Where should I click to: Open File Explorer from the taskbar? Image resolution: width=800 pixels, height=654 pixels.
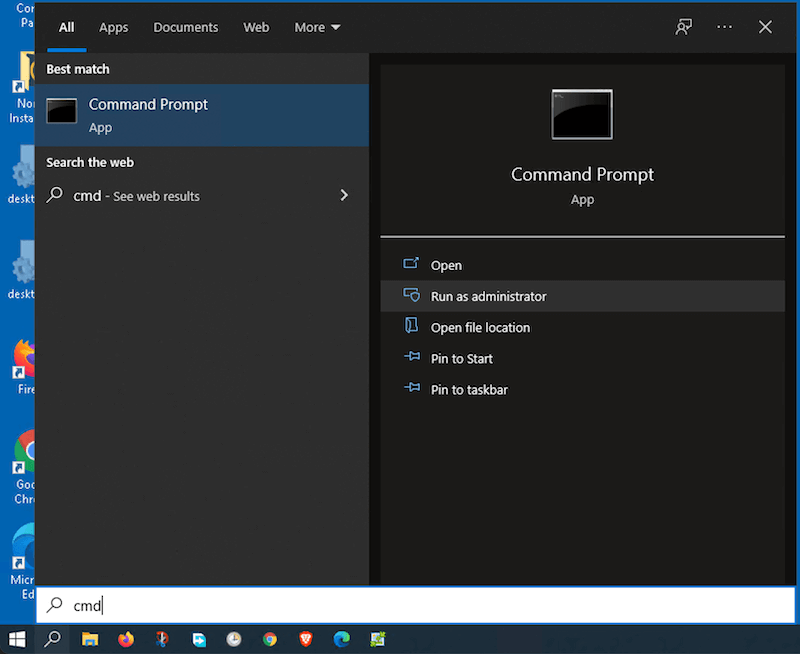tap(90, 639)
